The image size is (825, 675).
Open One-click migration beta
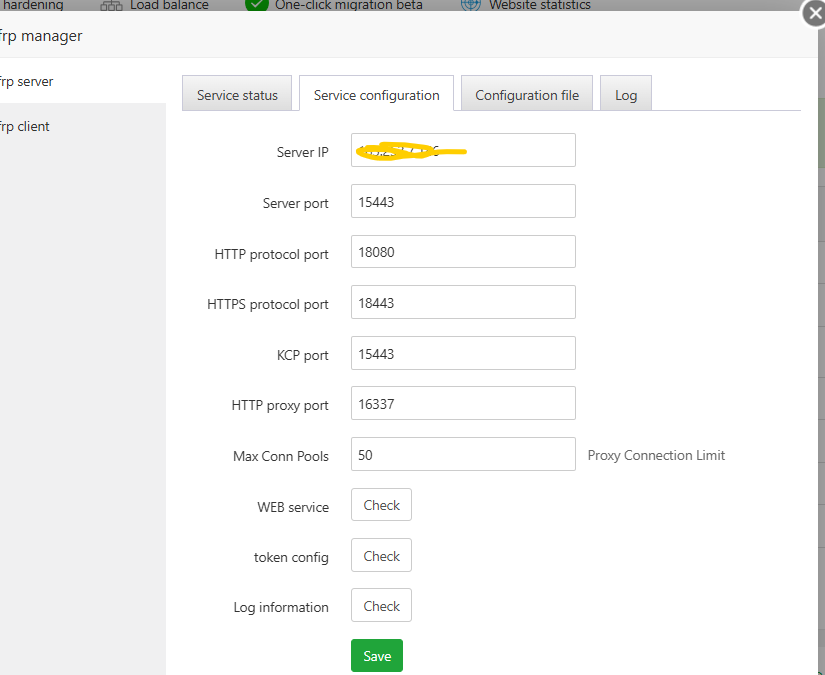click(348, 5)
